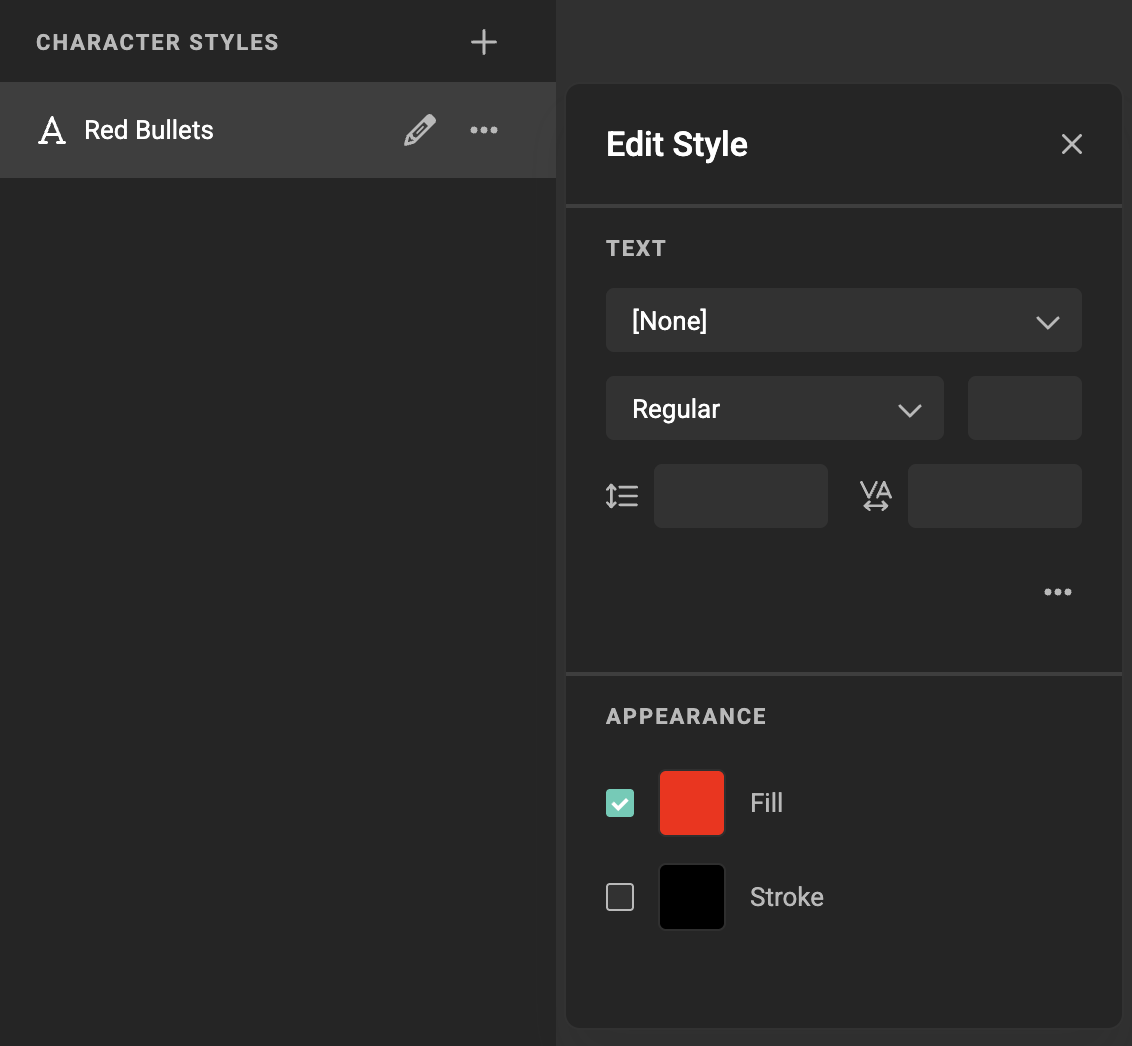The width and height of the screenshot is (1132, 1046).
Task: Close the Edit Style panel with the X
Action: point(1071,144)
